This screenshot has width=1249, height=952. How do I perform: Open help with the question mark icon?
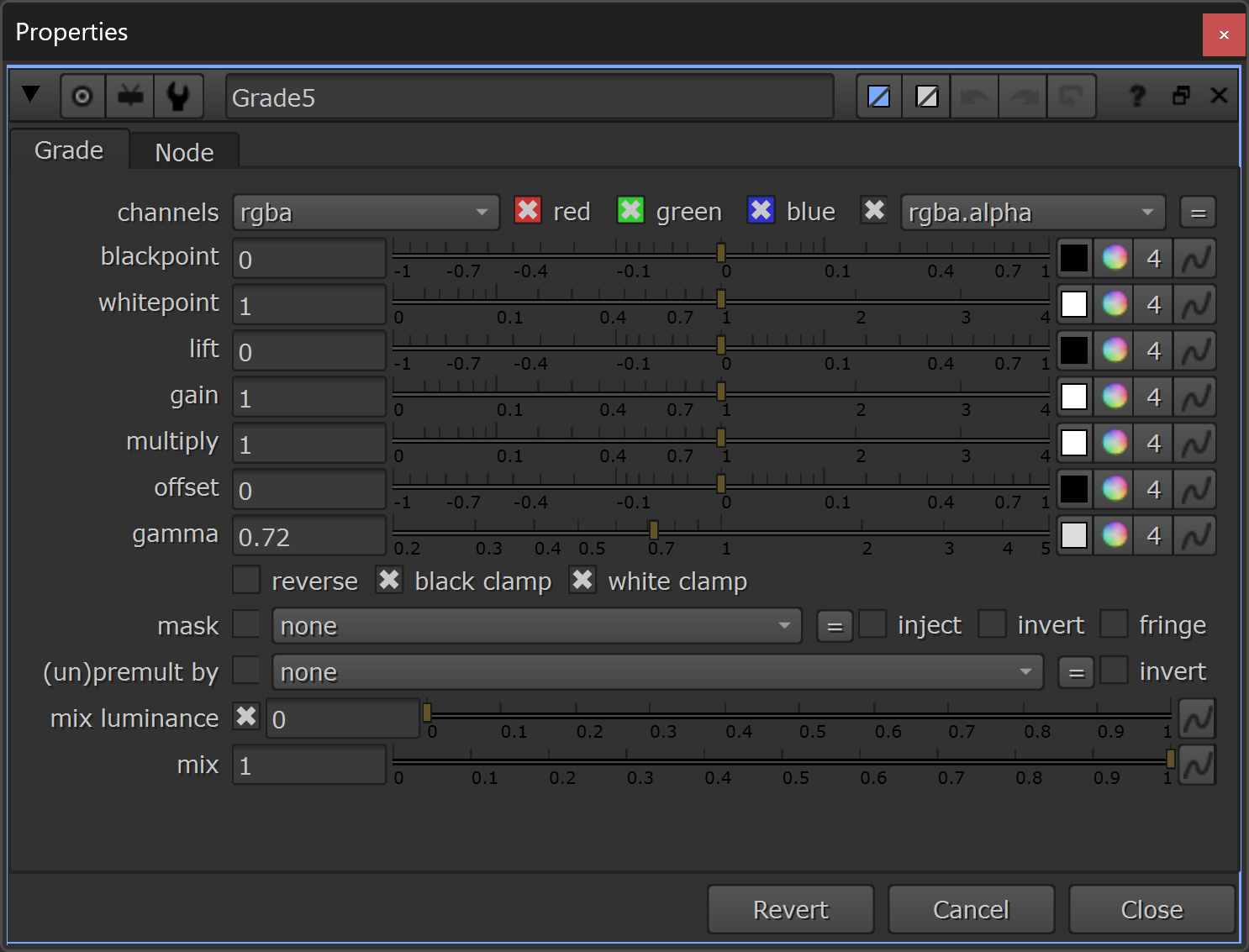pyautogui.click(x=1137, y=96)
